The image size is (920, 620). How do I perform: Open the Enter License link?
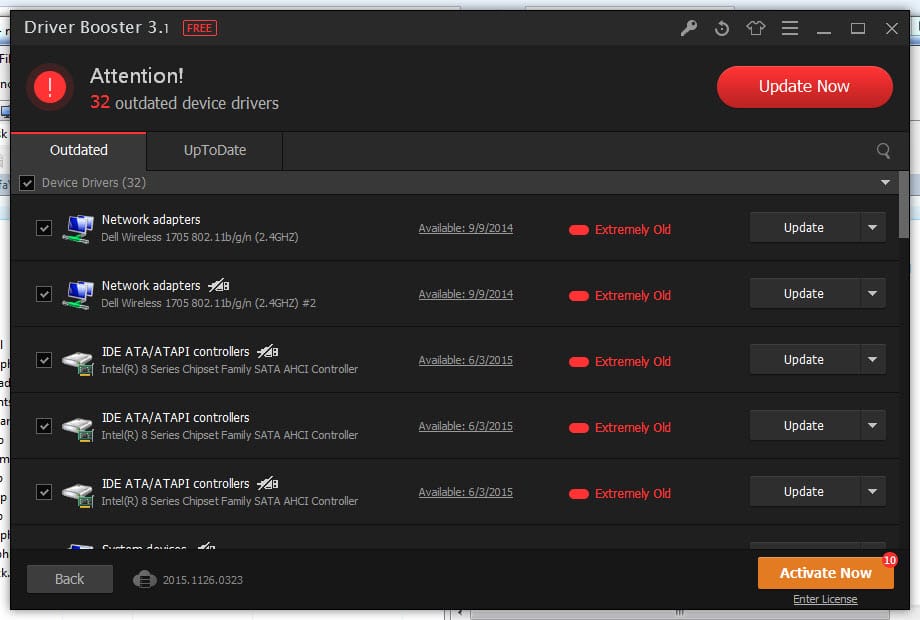[x=825, y=599]
